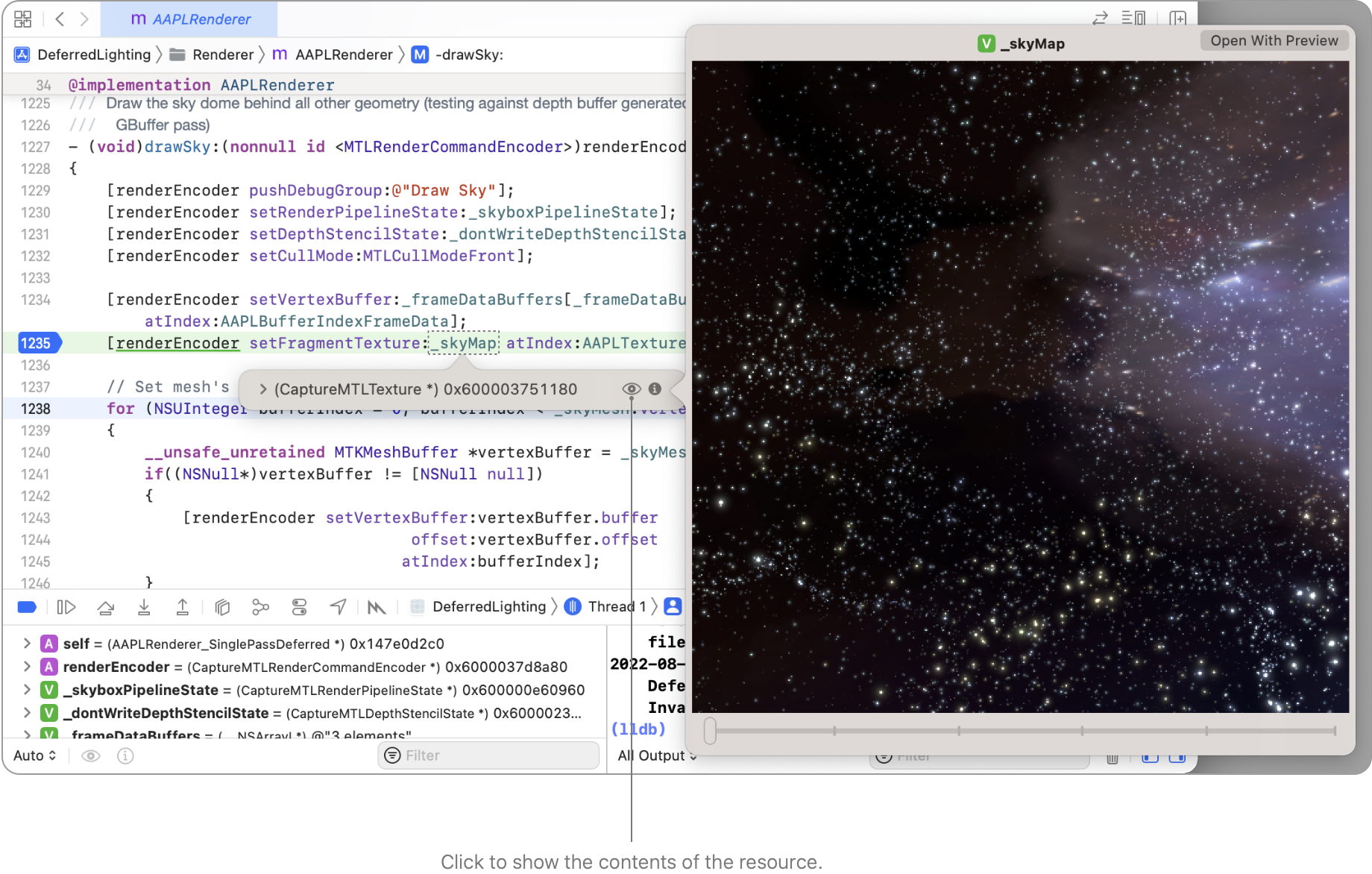Open the Environment Overrides toggles

(299, 606)
